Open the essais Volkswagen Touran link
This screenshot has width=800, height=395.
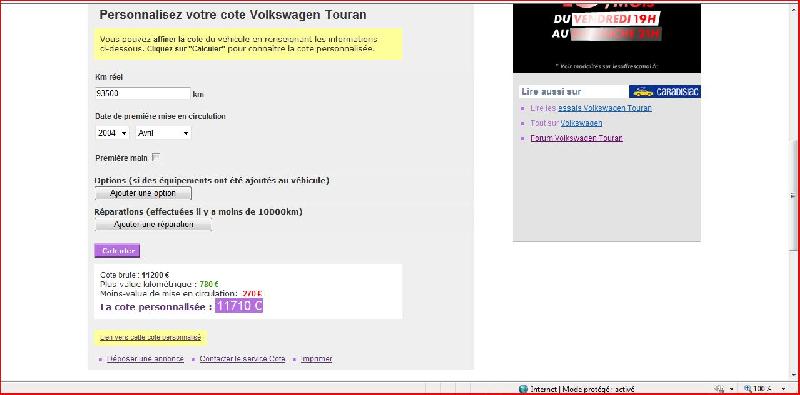(605, 108)
